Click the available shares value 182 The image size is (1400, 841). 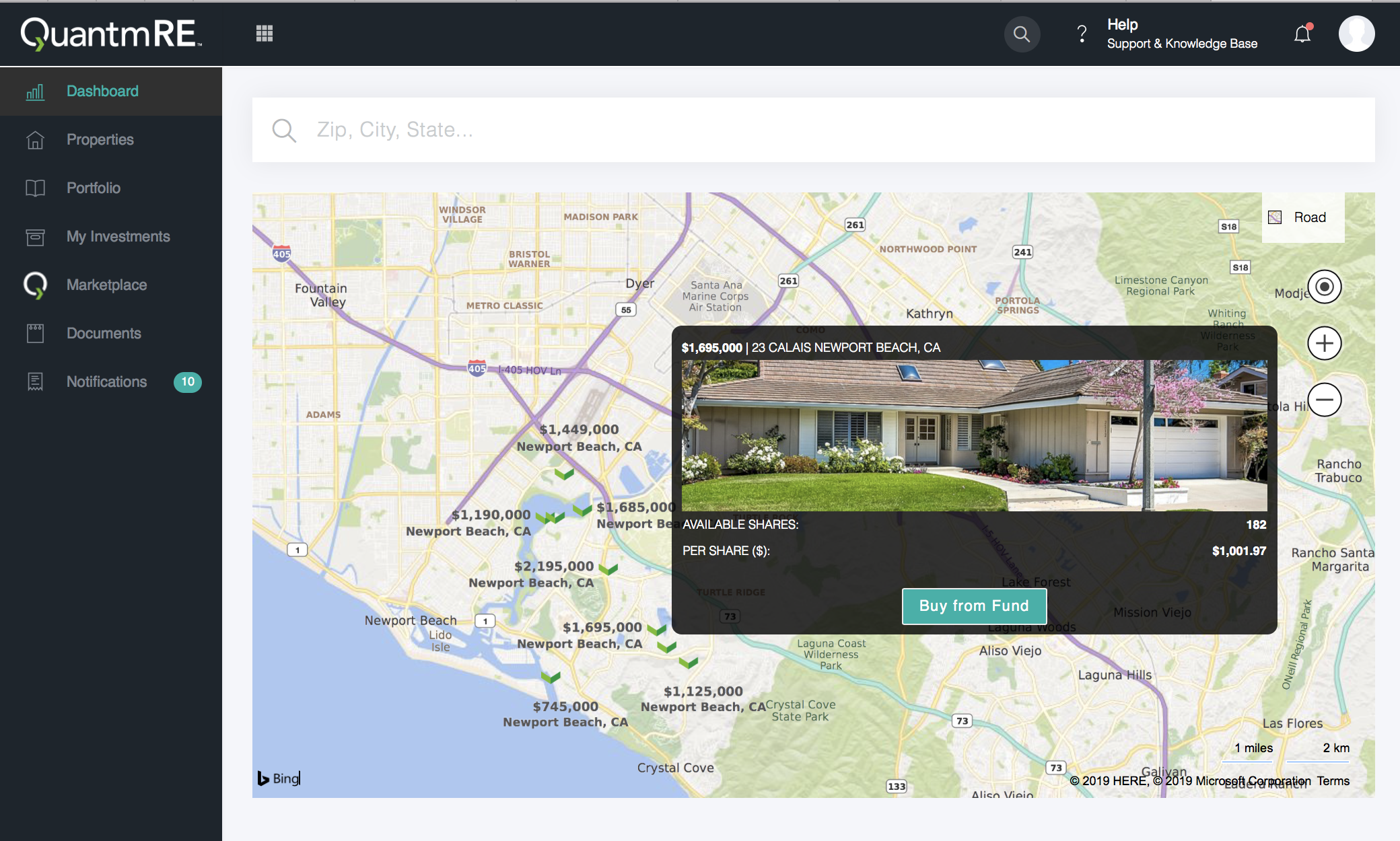(1256, 525)
